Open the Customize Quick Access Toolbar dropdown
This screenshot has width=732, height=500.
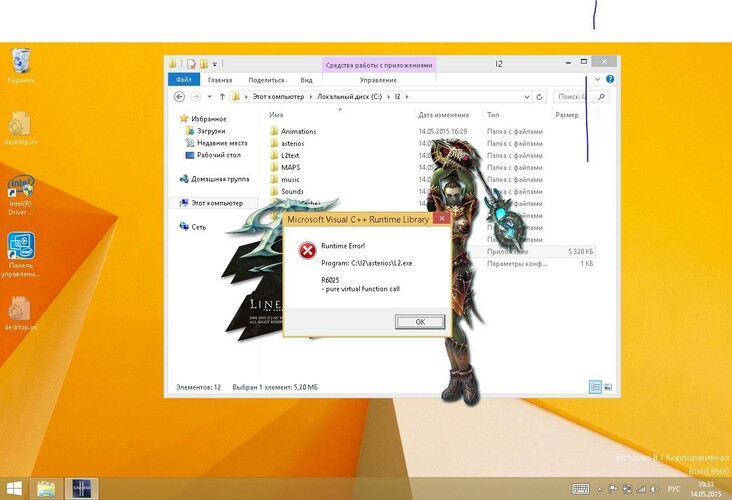215,64
